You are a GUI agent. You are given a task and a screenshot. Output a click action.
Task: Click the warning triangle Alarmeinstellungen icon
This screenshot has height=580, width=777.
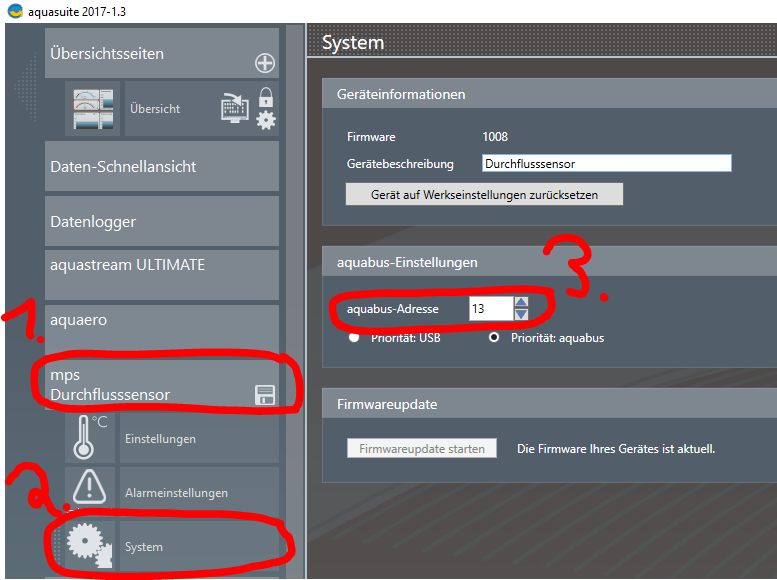click(91, 492)
